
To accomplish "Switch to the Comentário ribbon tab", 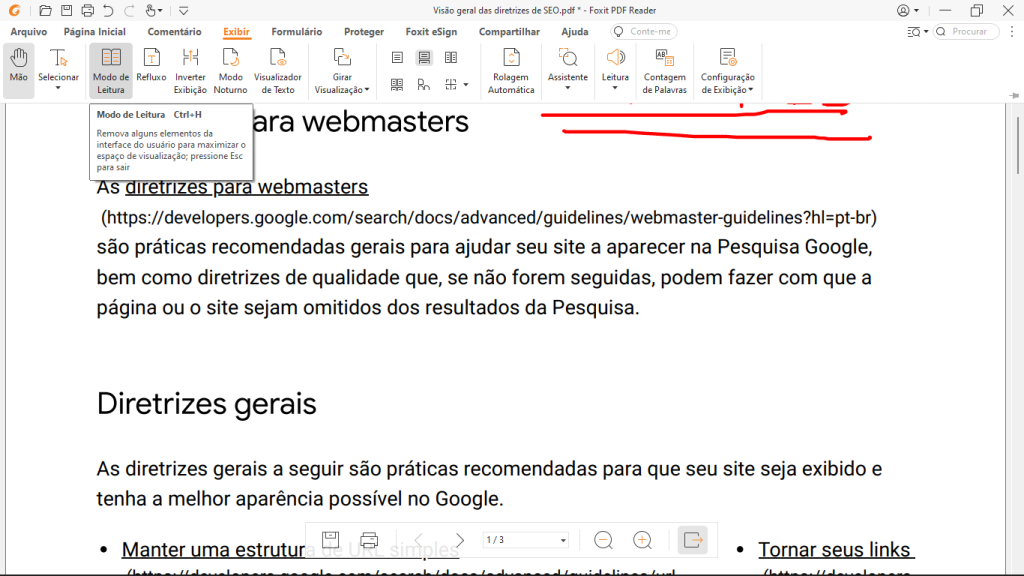I will (174, 31).
